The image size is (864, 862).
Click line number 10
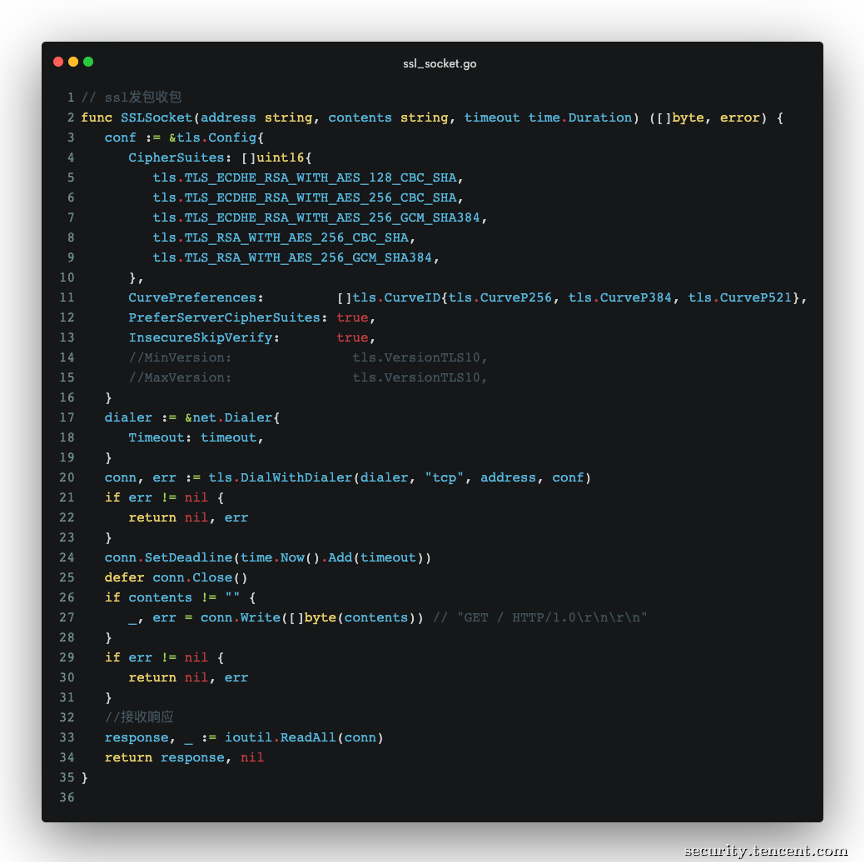coord(67,278)
